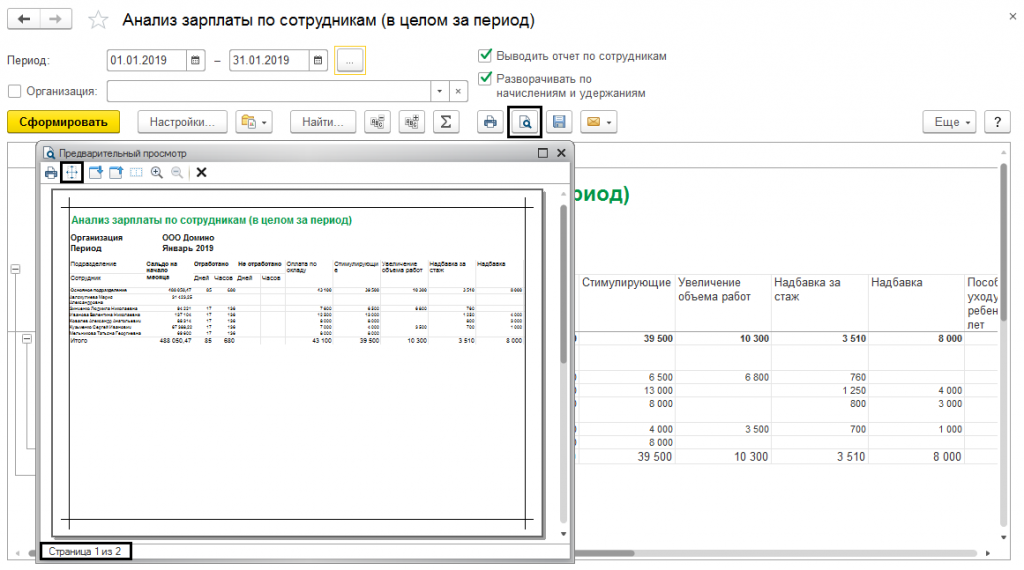Open the envelope send-by-email dropdown
This screenshot has height=570, width=1024.
[x=598, y=122]
